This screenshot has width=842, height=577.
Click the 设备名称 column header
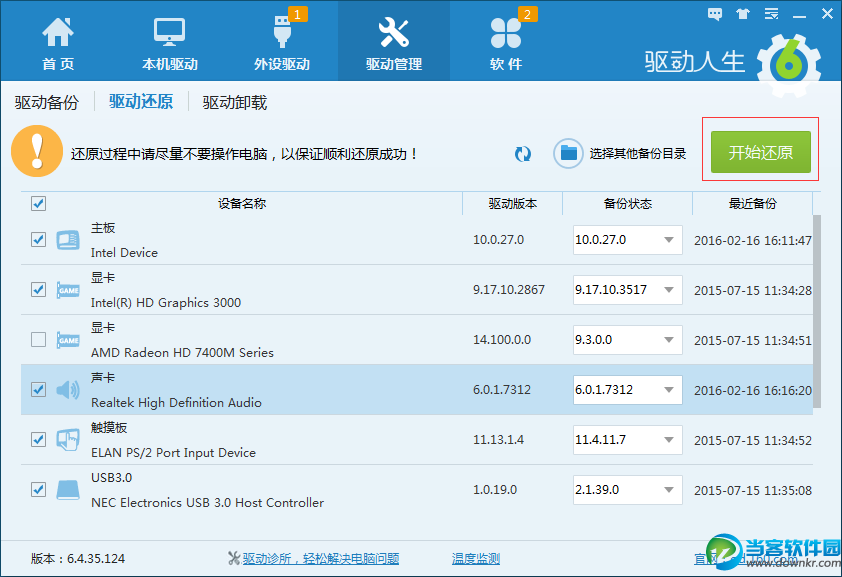[x=242, y=203]
